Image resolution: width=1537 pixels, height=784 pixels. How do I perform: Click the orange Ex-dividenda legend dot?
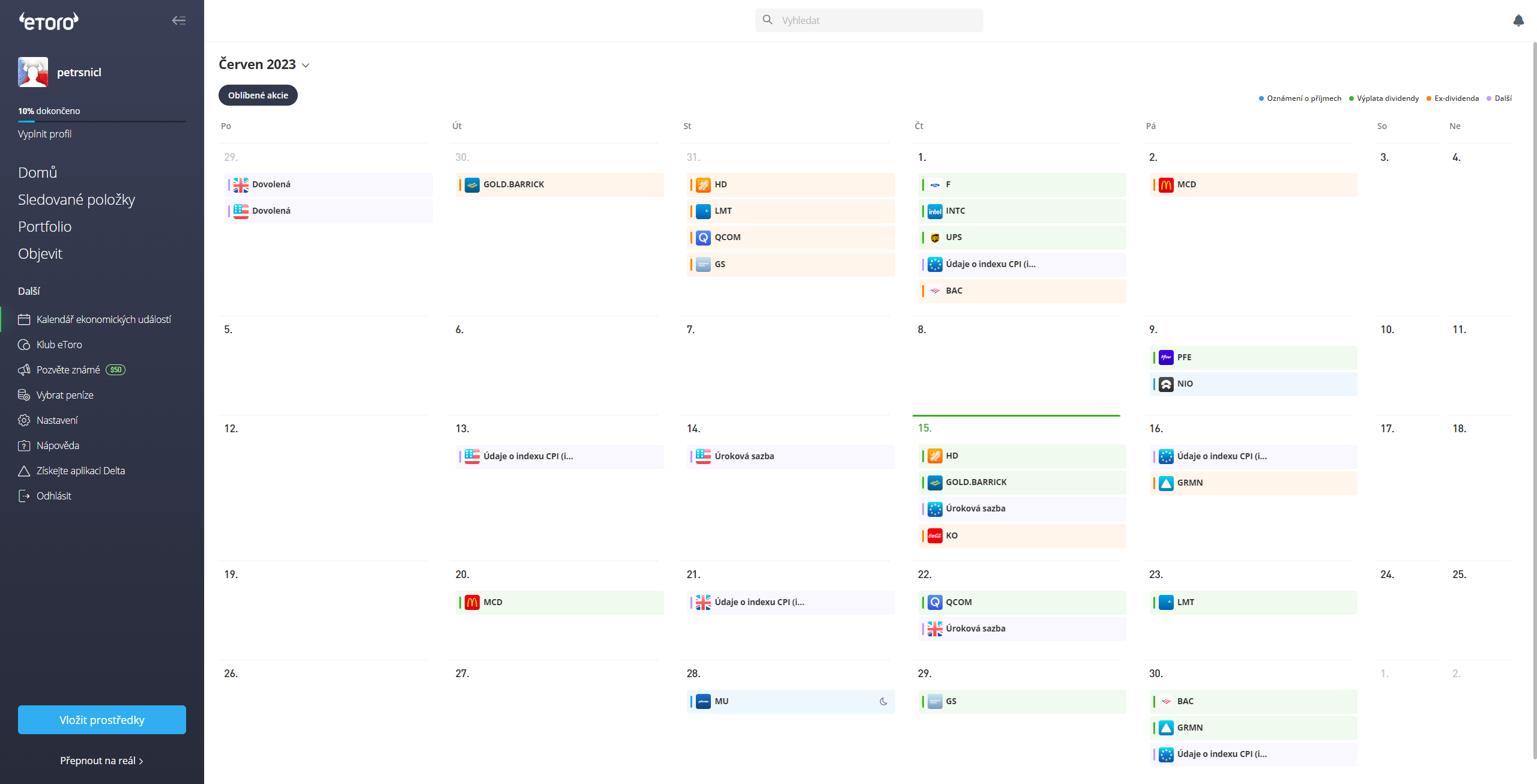[x=1429, y=98]
